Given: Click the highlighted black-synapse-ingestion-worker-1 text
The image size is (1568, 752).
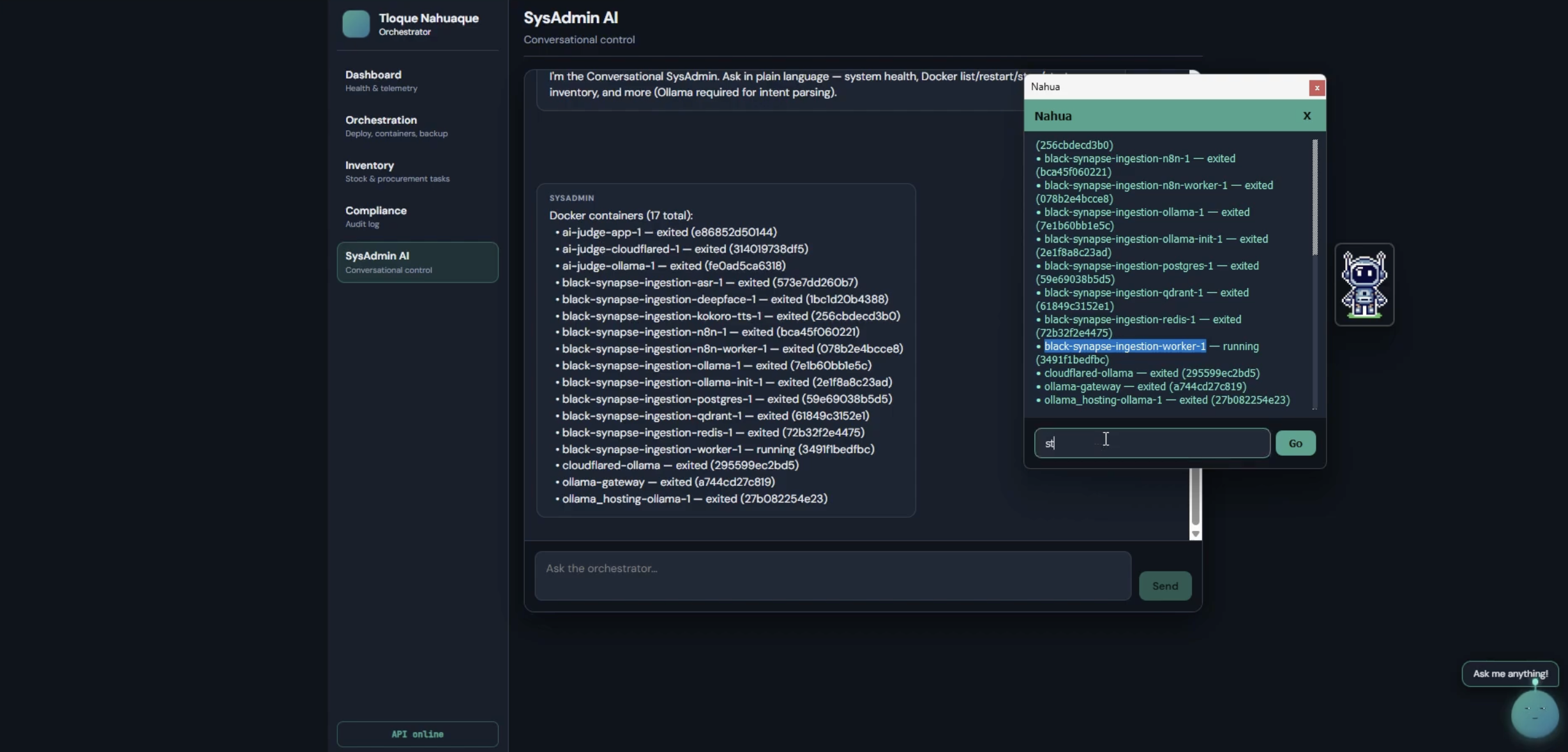Looking at the screenshot, I should click(x=1124, y=347).
